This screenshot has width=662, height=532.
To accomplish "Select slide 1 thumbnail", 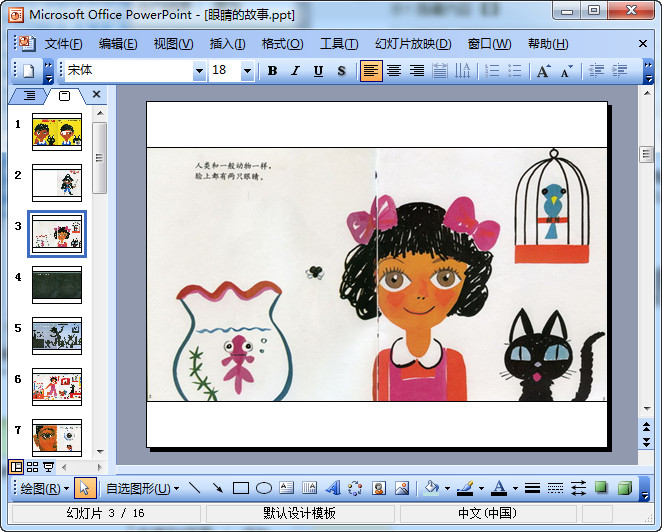I will [57, 132].
